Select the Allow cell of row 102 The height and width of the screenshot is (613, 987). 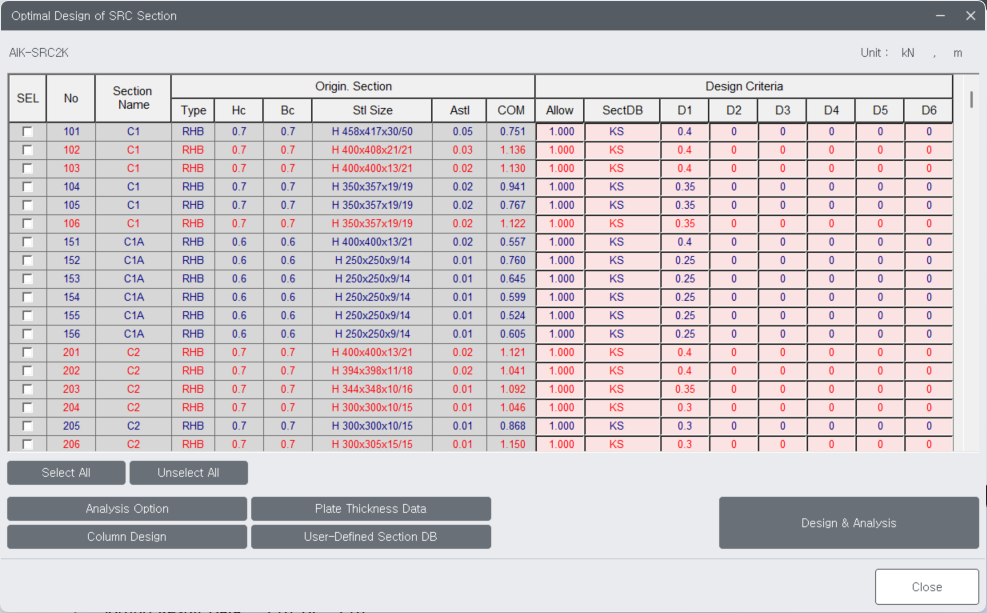pos(559,149)
